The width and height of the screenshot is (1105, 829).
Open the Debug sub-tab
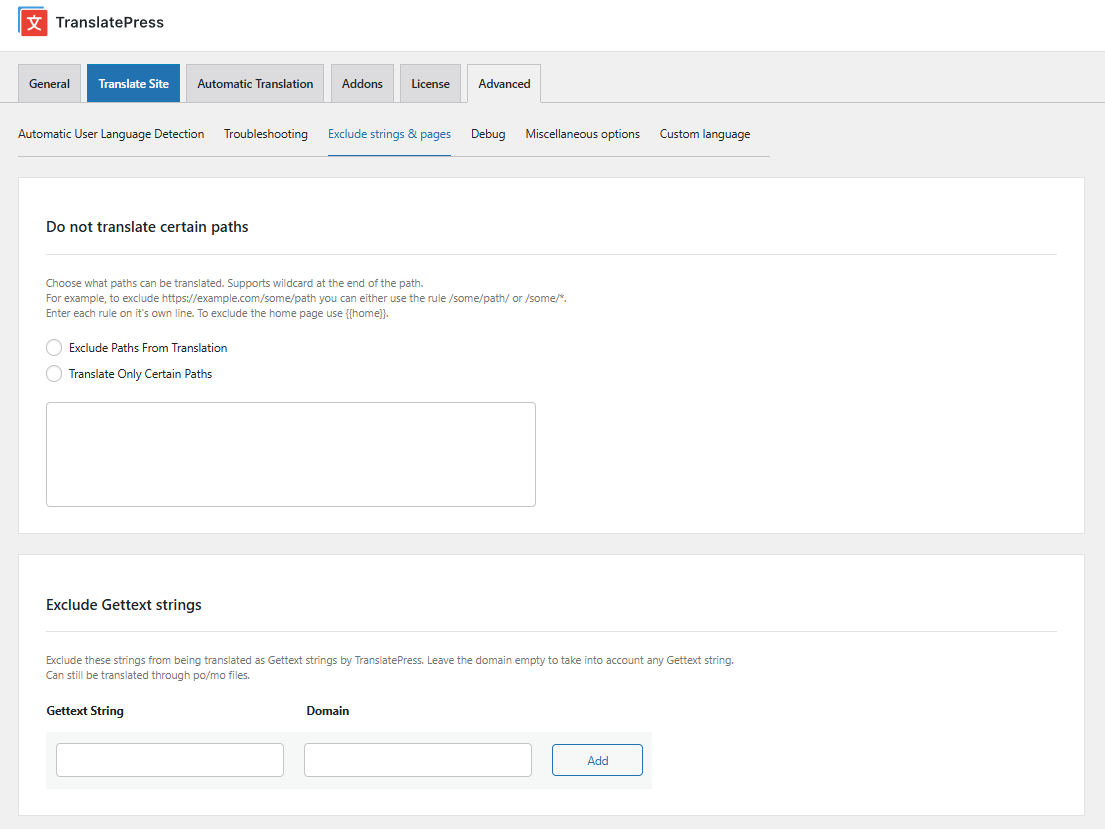tap(488, 134)
